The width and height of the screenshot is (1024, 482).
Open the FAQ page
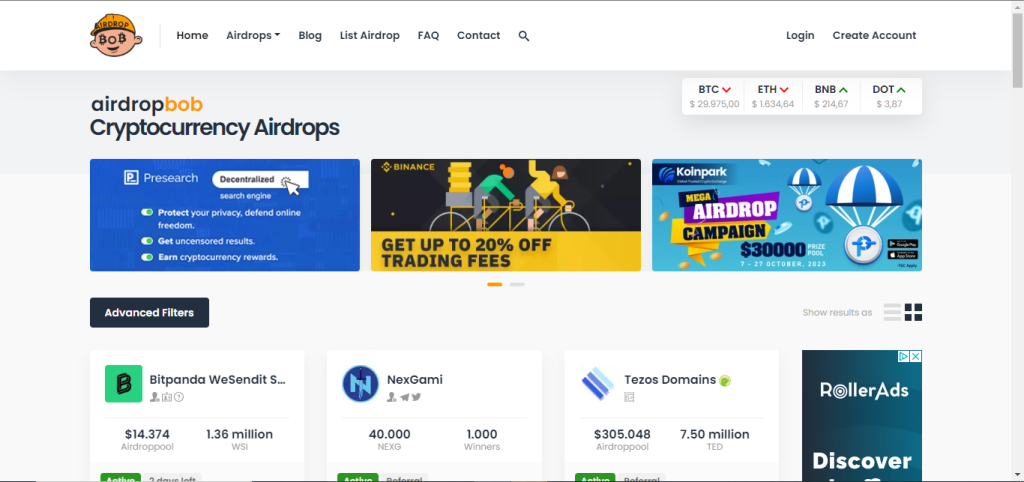428,36
